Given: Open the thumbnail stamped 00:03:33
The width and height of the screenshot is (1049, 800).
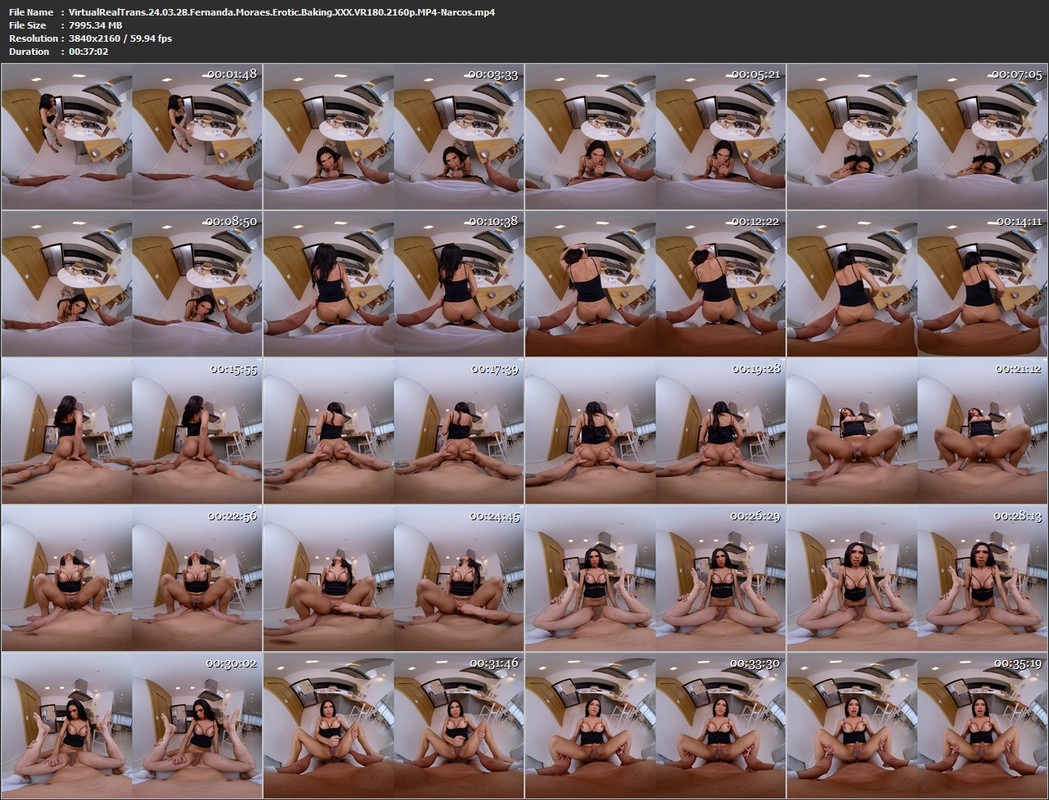Looking at the screenshot, I should tap(393, 136).
